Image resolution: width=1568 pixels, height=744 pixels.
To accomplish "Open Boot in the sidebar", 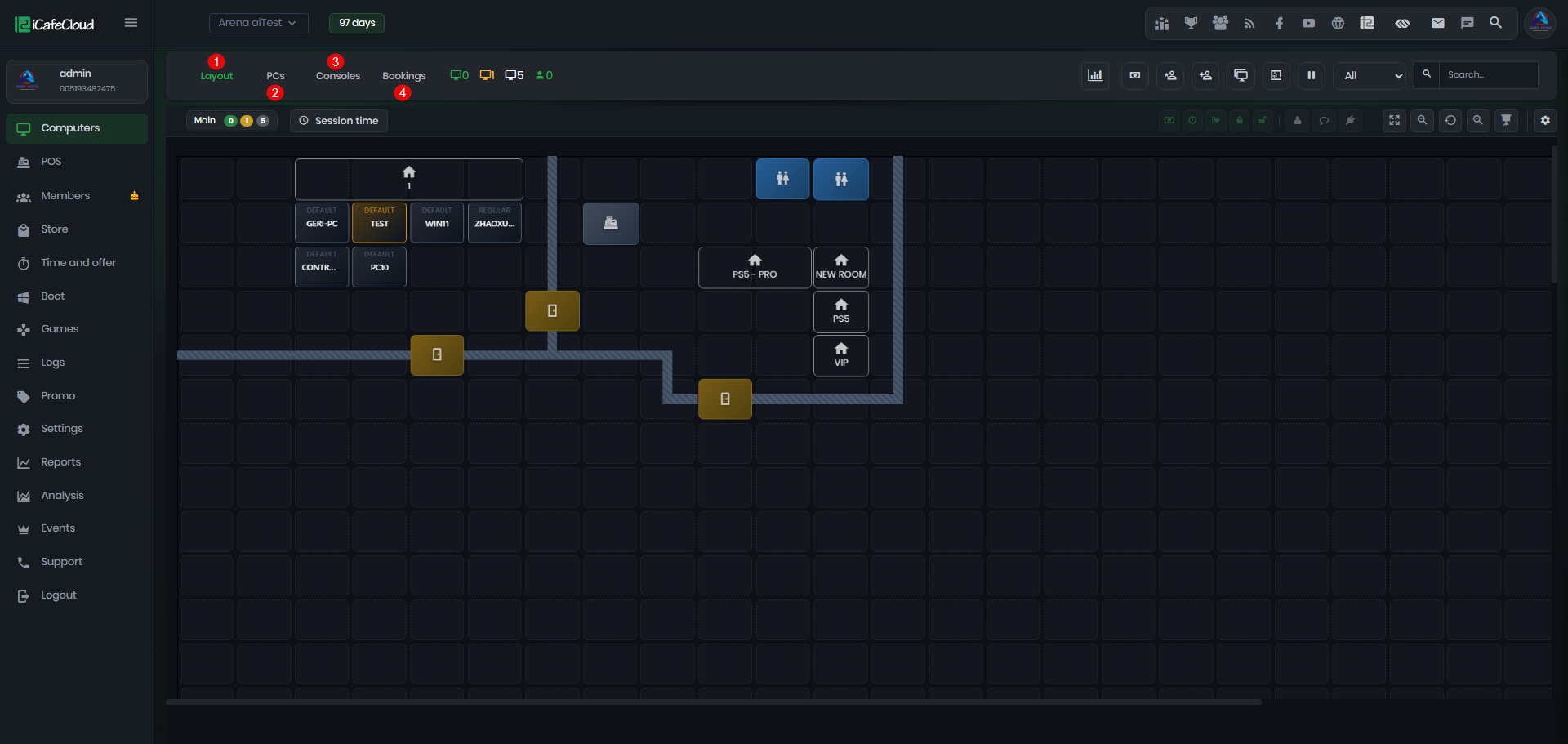I will tap(77, 296).
